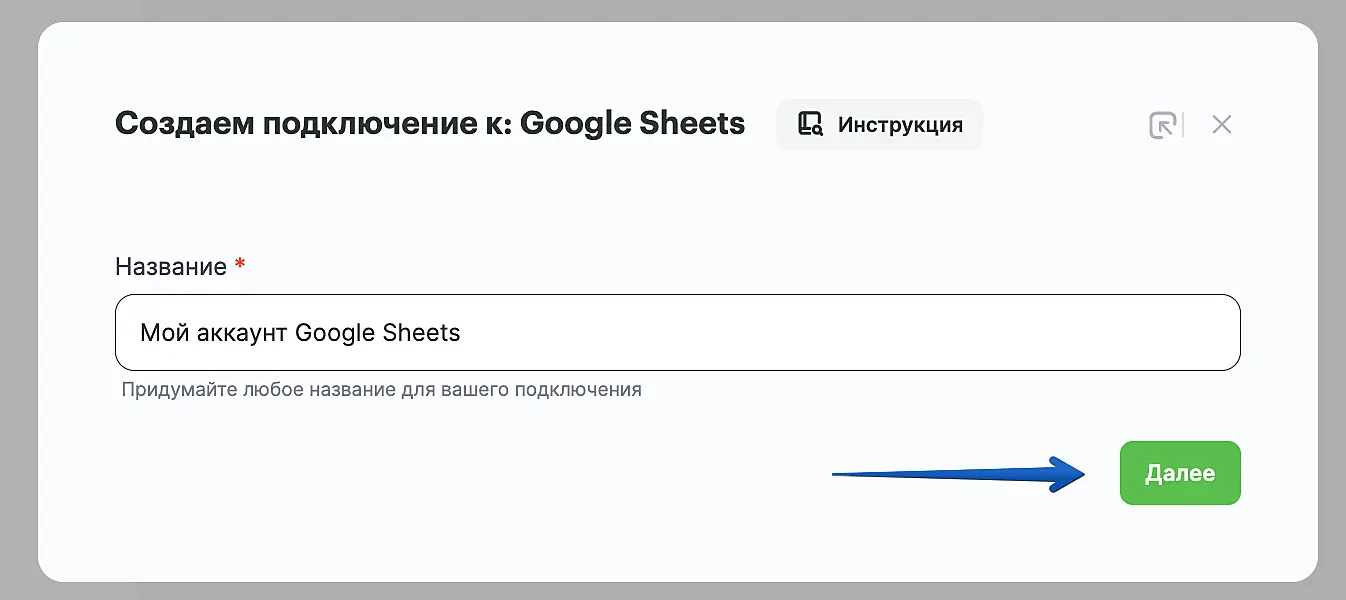1346x600 pixels.
Task: Click the "Название" field label
Action: click(x=171, y=267)
